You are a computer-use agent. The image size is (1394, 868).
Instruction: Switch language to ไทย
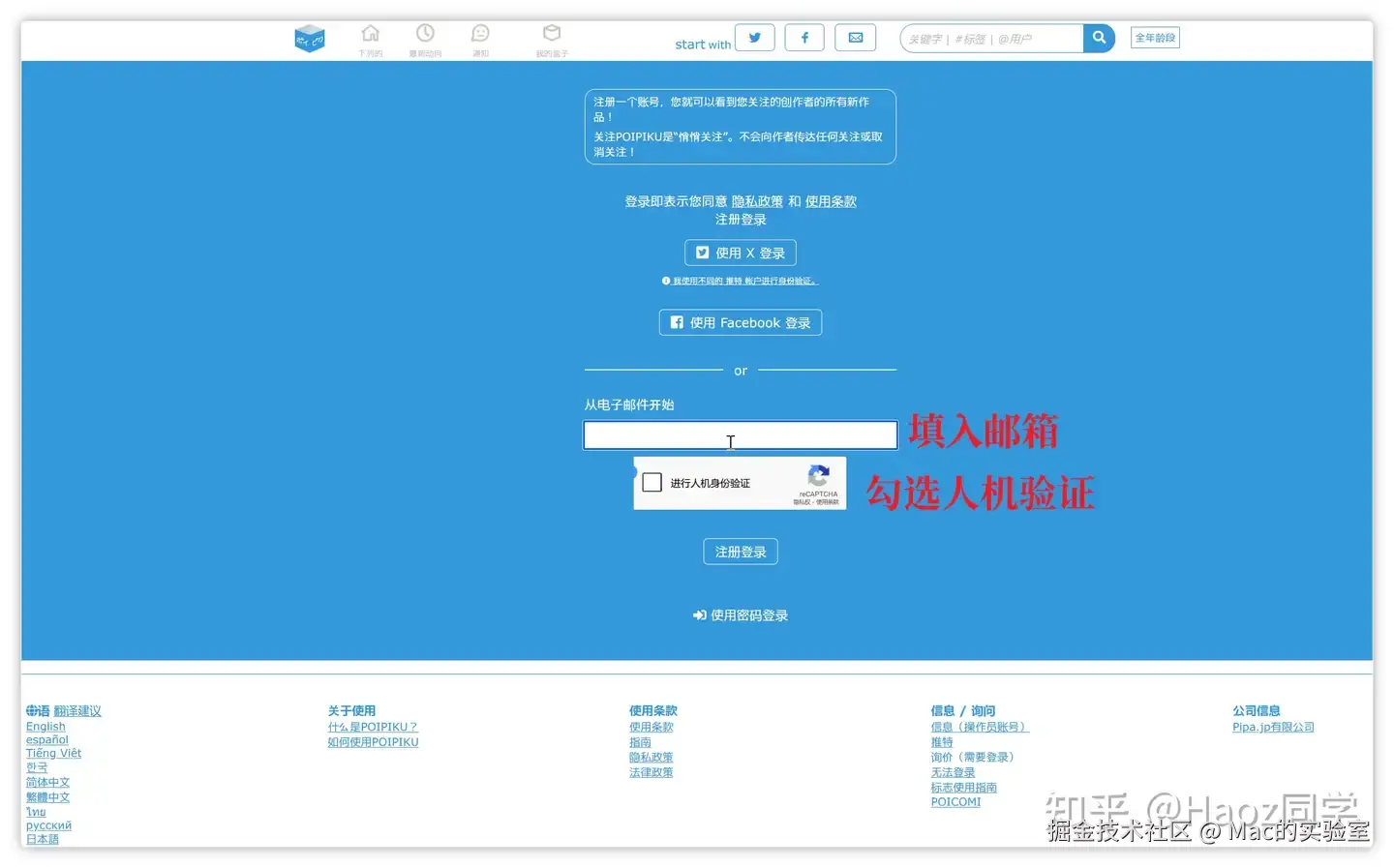(x=36, y=812)
